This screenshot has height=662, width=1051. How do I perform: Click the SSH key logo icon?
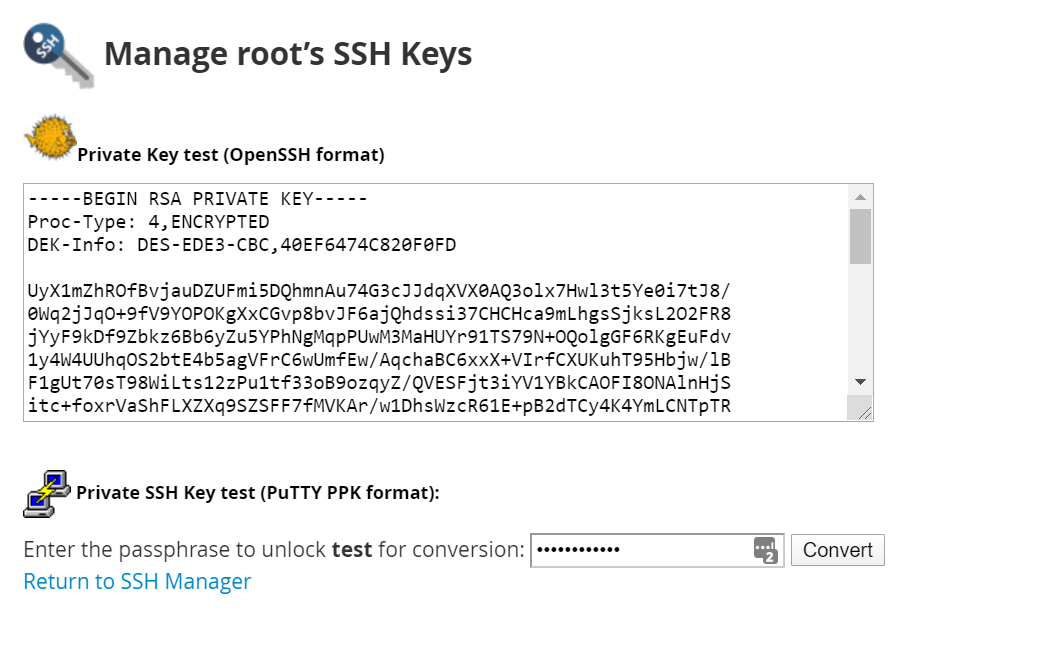pyautogui.click(x=58, y=56)
